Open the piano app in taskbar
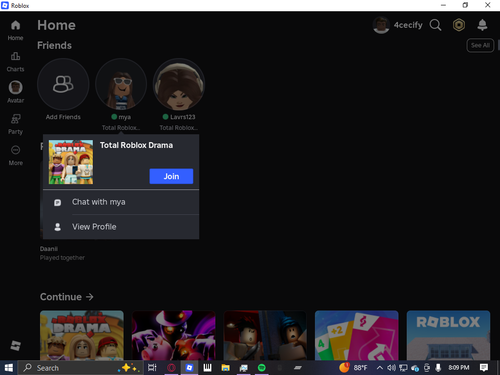This screenshot has width=500, height=375. click(x=207, y=368)
